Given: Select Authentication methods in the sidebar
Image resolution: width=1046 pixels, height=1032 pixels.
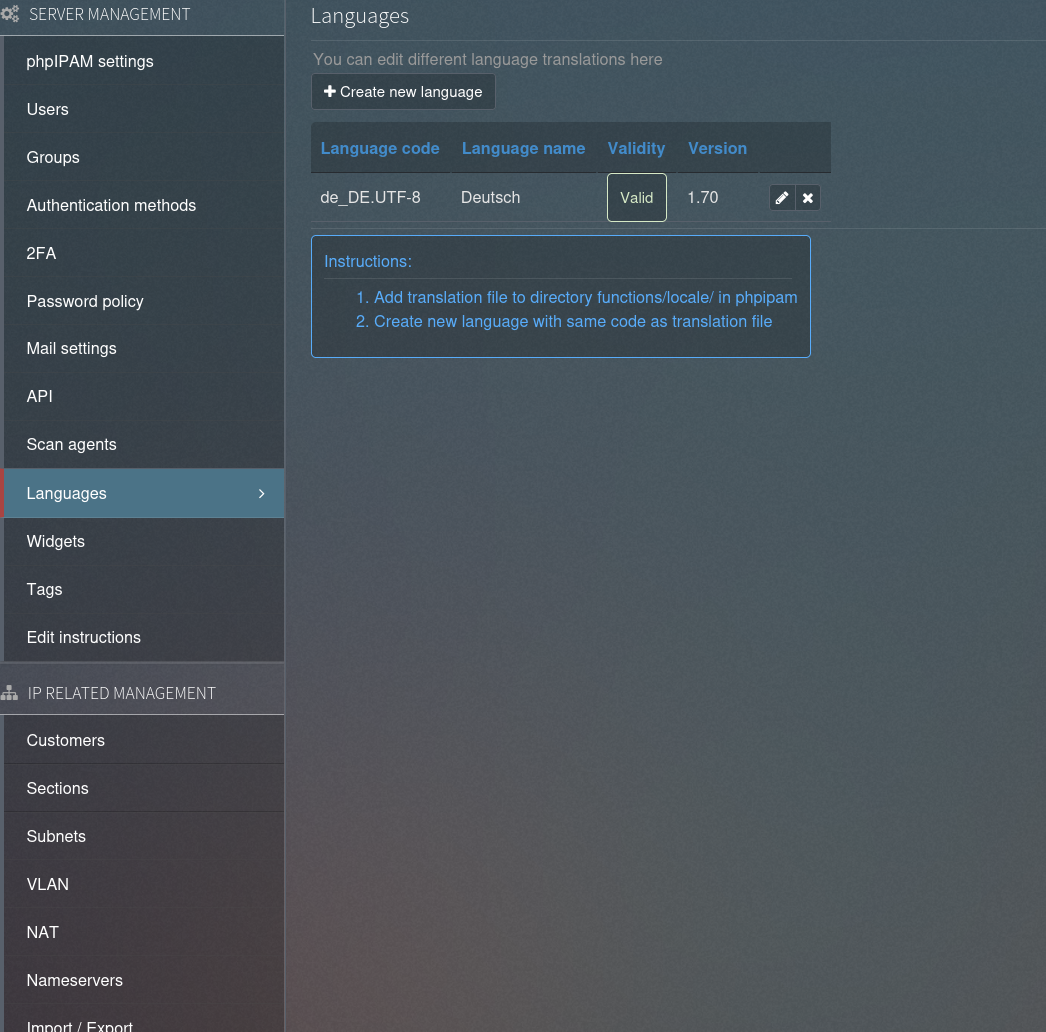Looking at the screenshot, I should coord(111,206).
